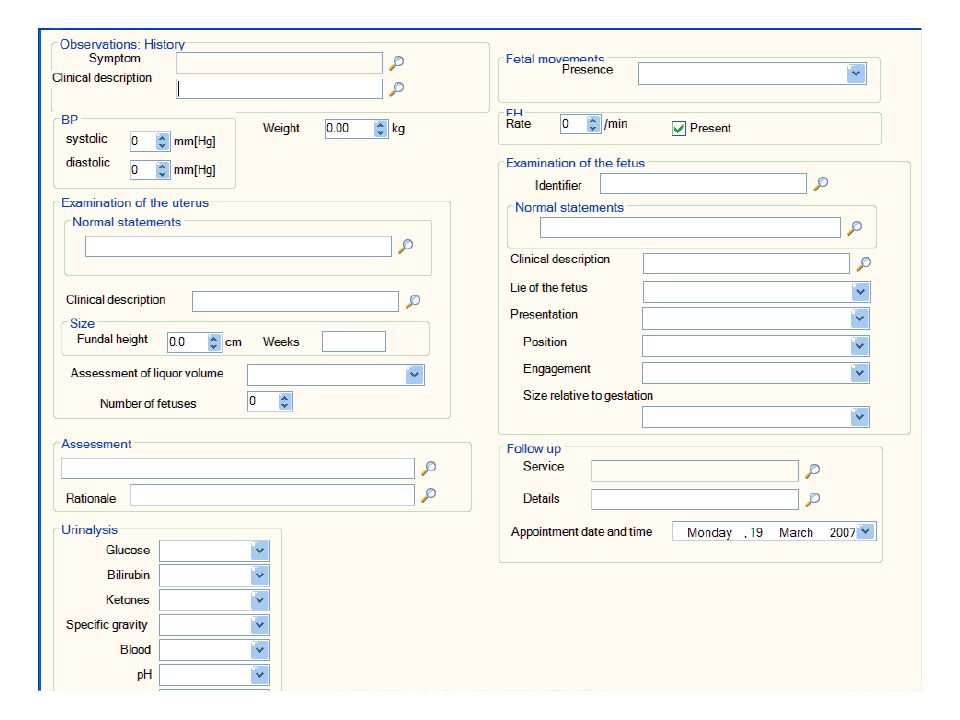Click the diastolic BP spinner arrows
Viewport: 960px width, 720px height.
(x=162, y=170)
